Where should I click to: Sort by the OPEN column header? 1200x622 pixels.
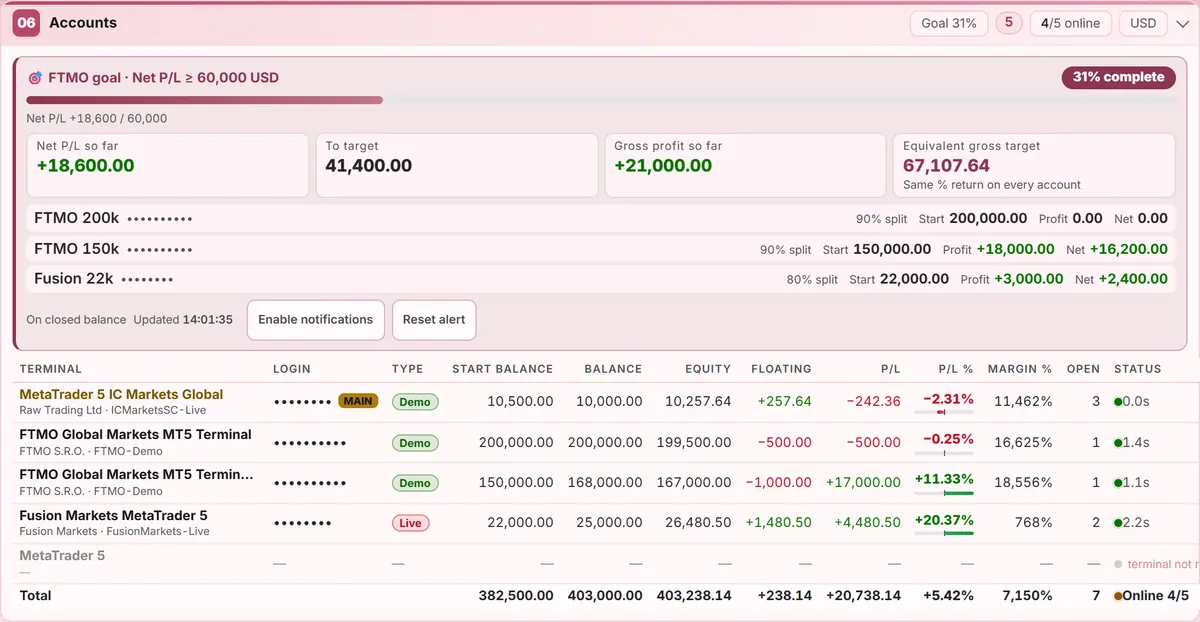pos(1083,369)
